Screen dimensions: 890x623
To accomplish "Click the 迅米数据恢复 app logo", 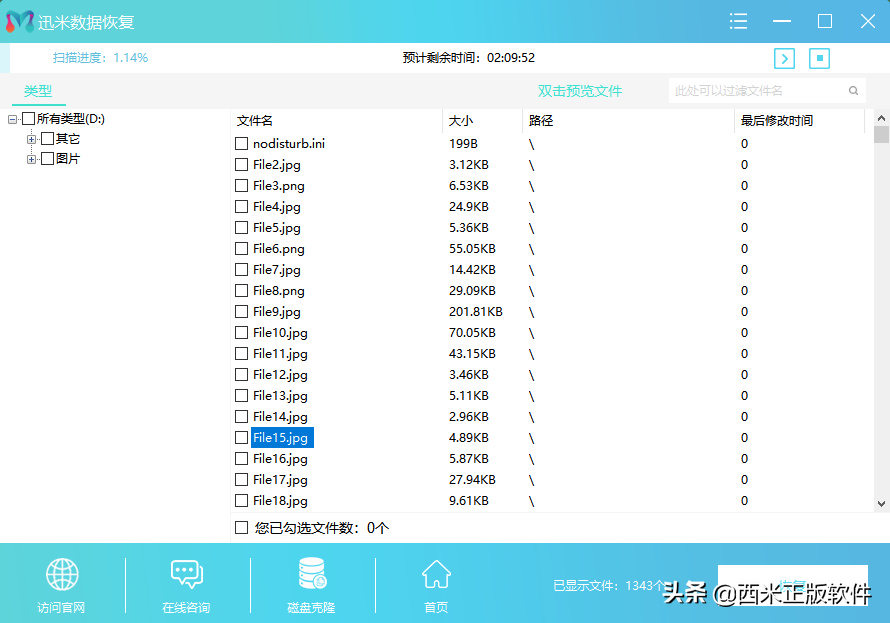I will coord(20,22).
